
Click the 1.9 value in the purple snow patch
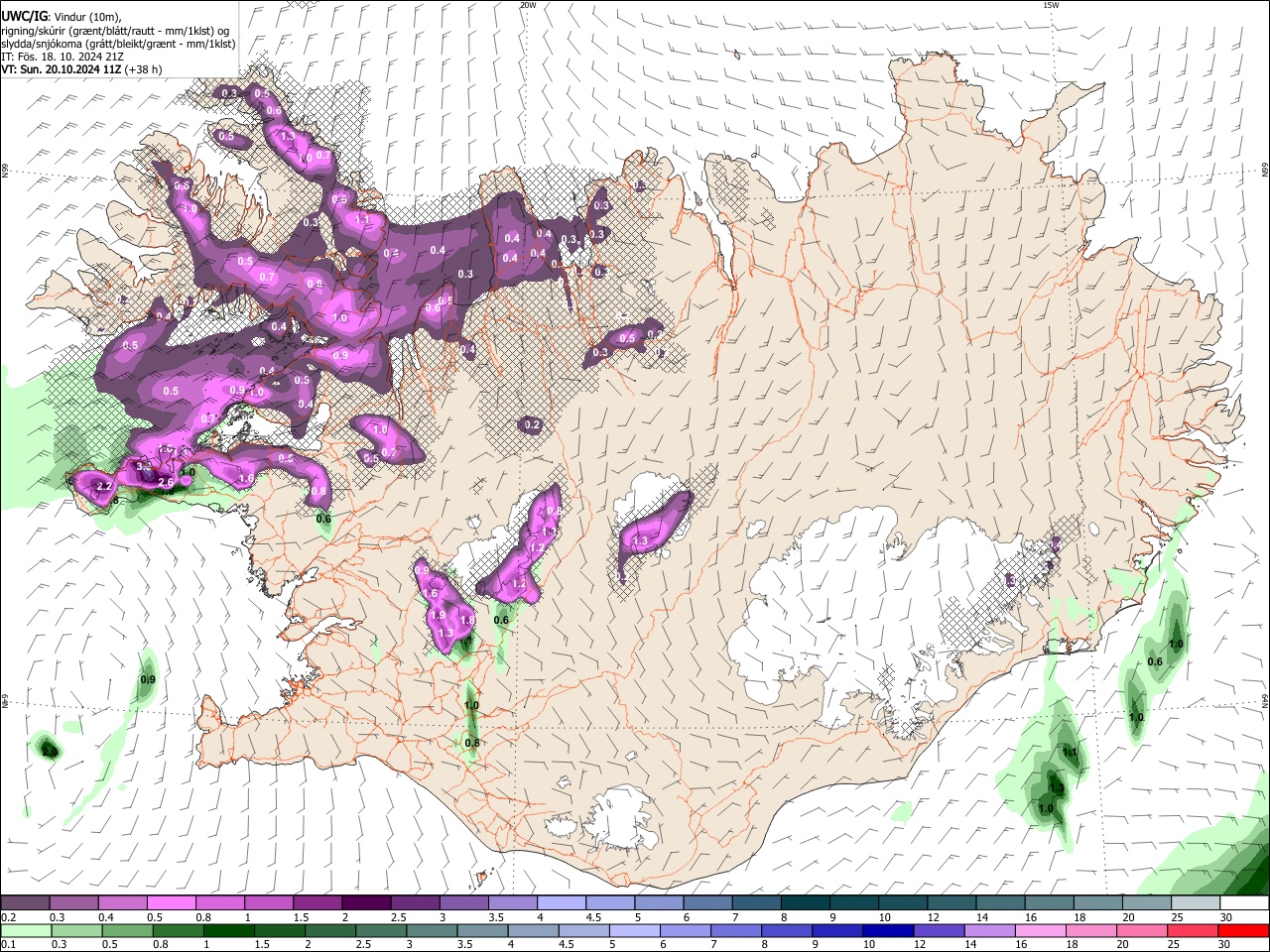pos(438,616)
